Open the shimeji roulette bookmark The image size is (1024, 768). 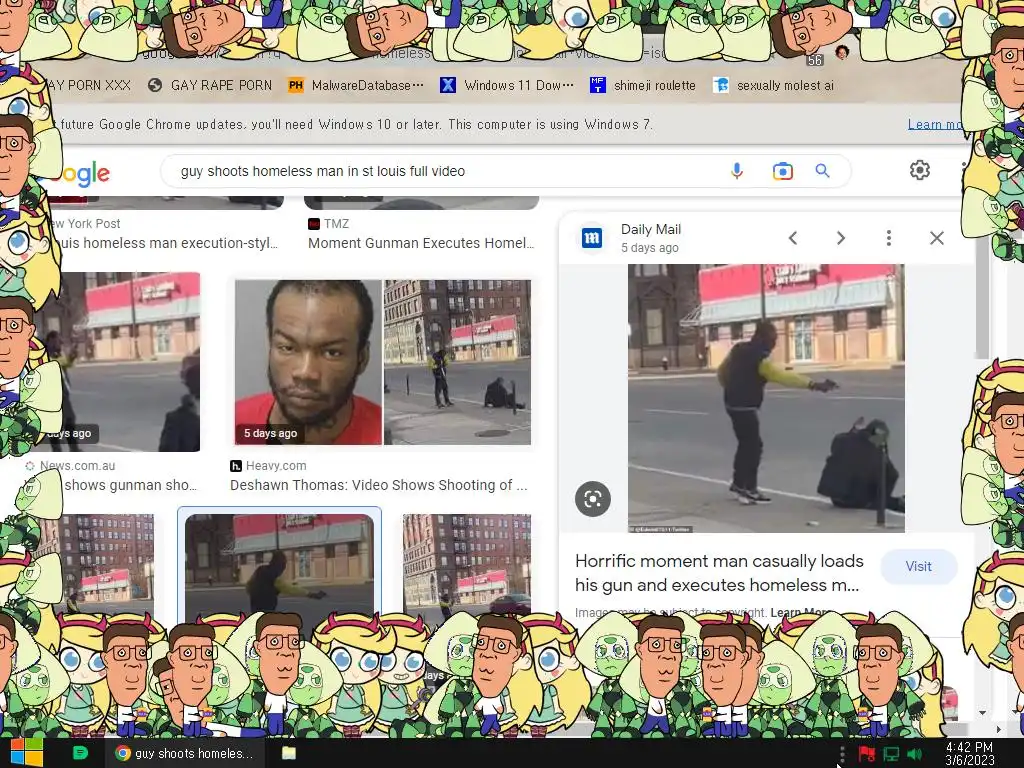[643, 85]
